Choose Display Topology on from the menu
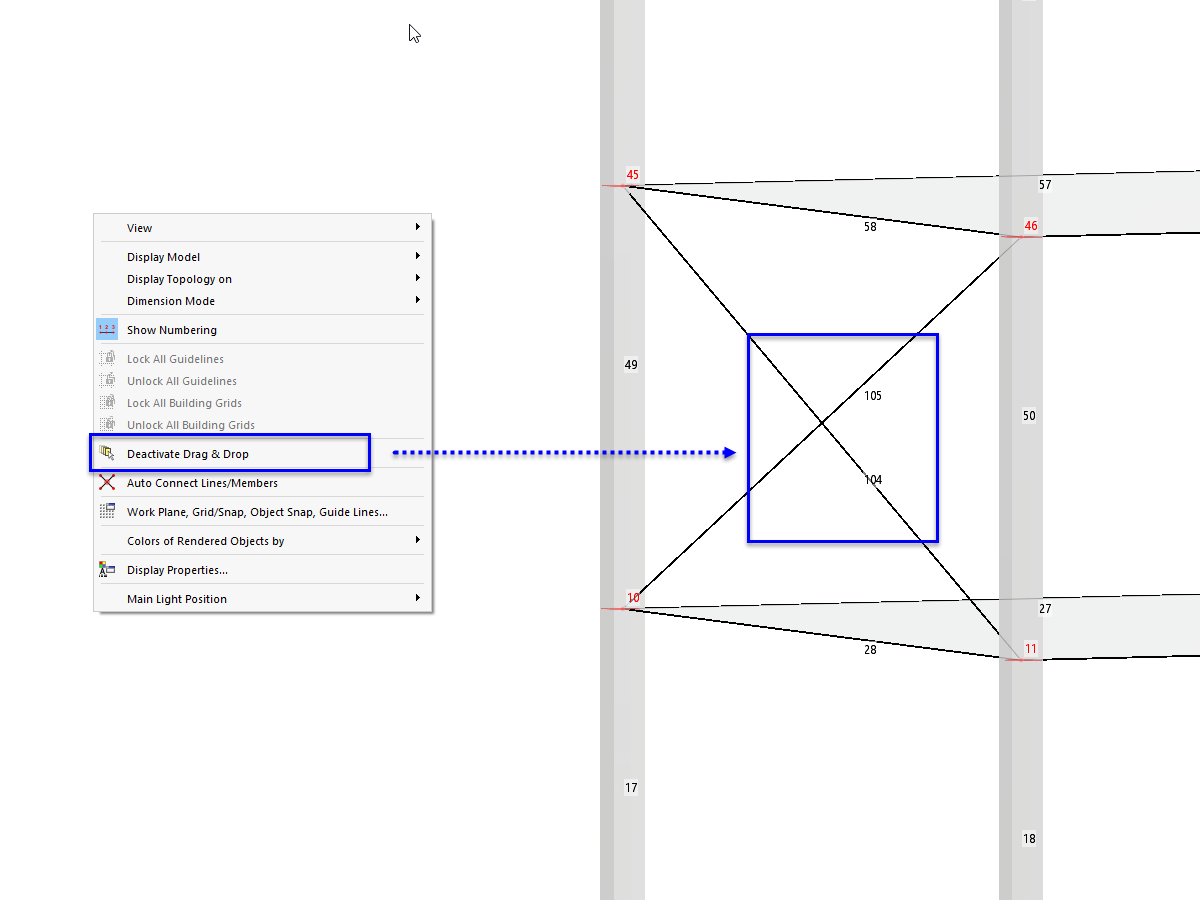 (179, 278)
